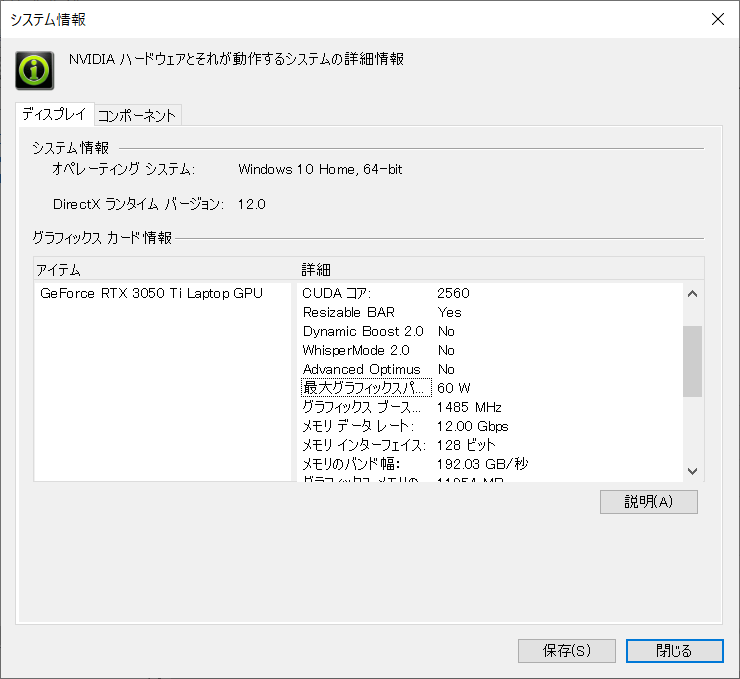Click the green NVIDIA info icon
This screenshot has width=740, height=679.
pos(34,70)
